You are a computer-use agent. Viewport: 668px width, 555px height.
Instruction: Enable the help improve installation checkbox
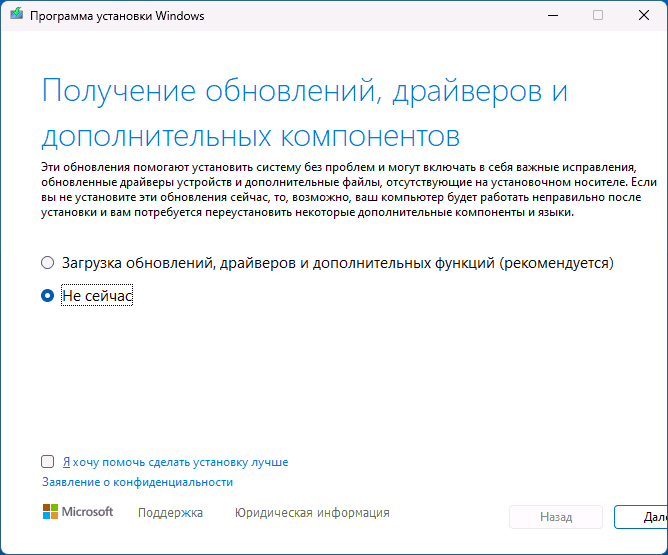point(48,462)
